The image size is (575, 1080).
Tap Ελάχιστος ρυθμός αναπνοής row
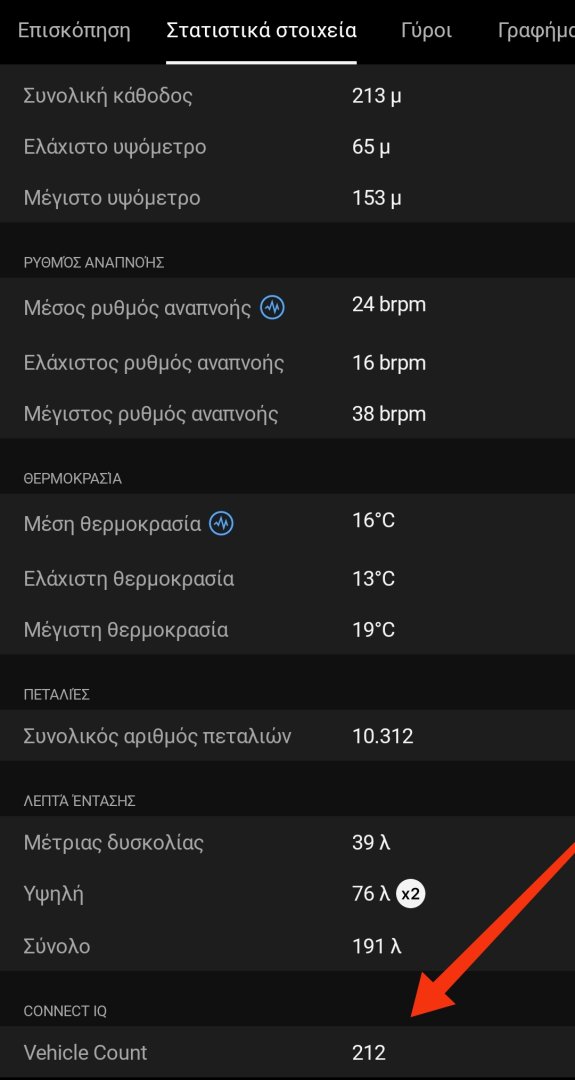click(287, 362)
